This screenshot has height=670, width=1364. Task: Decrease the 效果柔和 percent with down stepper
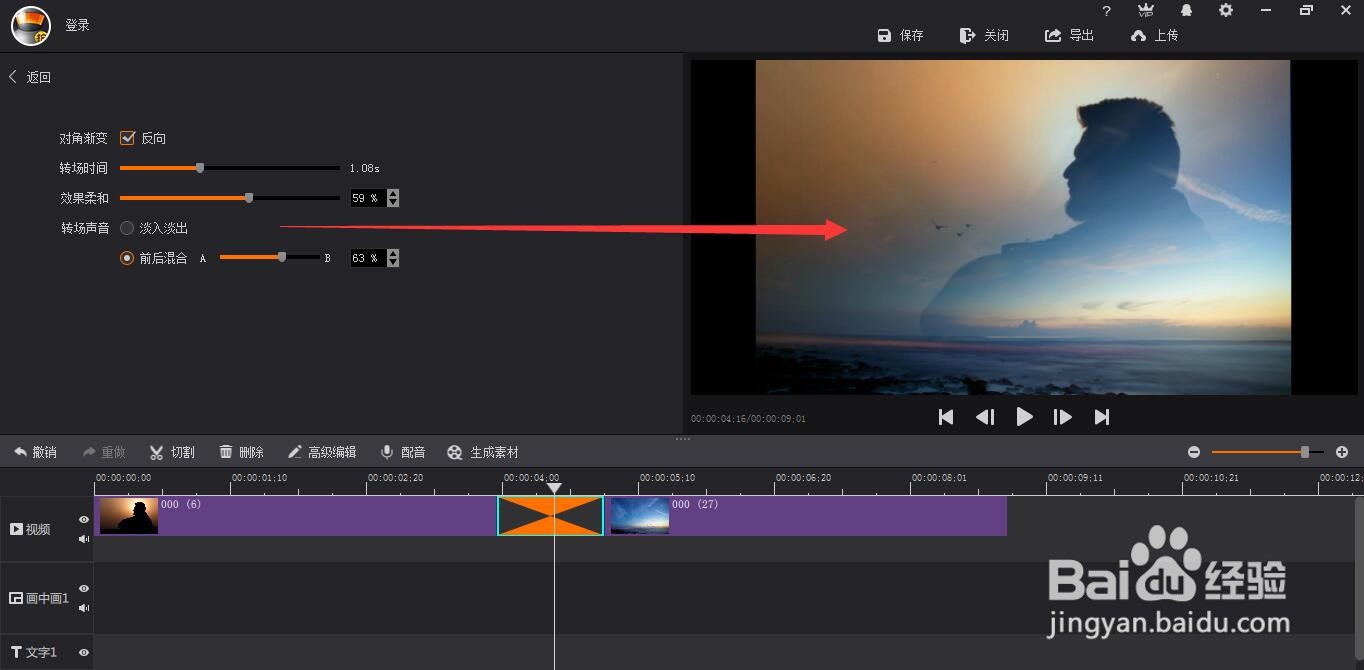(393, 202)
